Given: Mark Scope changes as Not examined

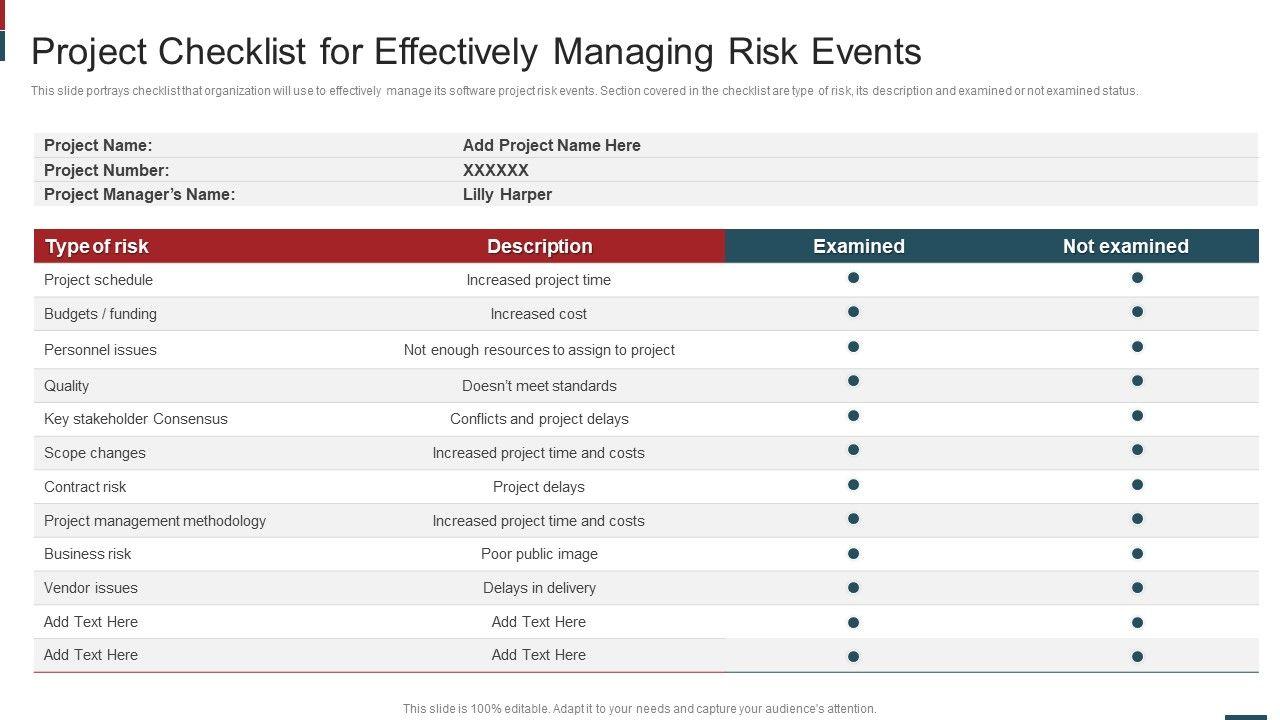Looking at the screenshot, I should (1137, 450).
